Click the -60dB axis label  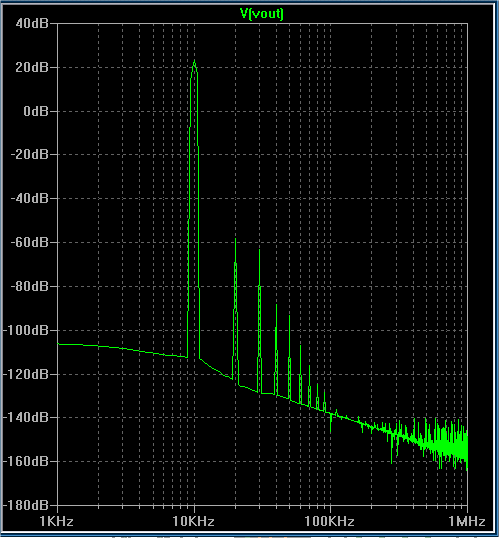pyautogui.click(x=30, y=242)
